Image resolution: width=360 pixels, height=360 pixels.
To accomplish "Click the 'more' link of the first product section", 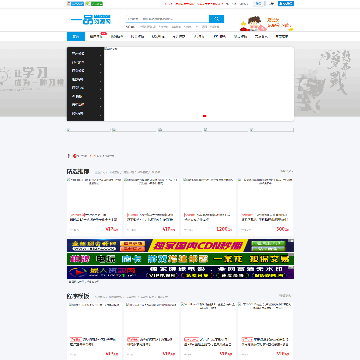I will pyautogui.click(x=286, y=171).
